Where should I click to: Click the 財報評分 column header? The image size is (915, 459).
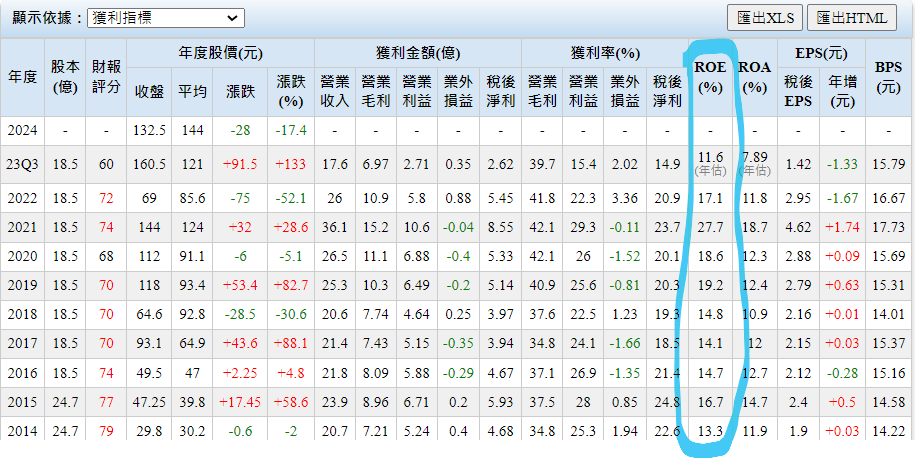(106, 77)
